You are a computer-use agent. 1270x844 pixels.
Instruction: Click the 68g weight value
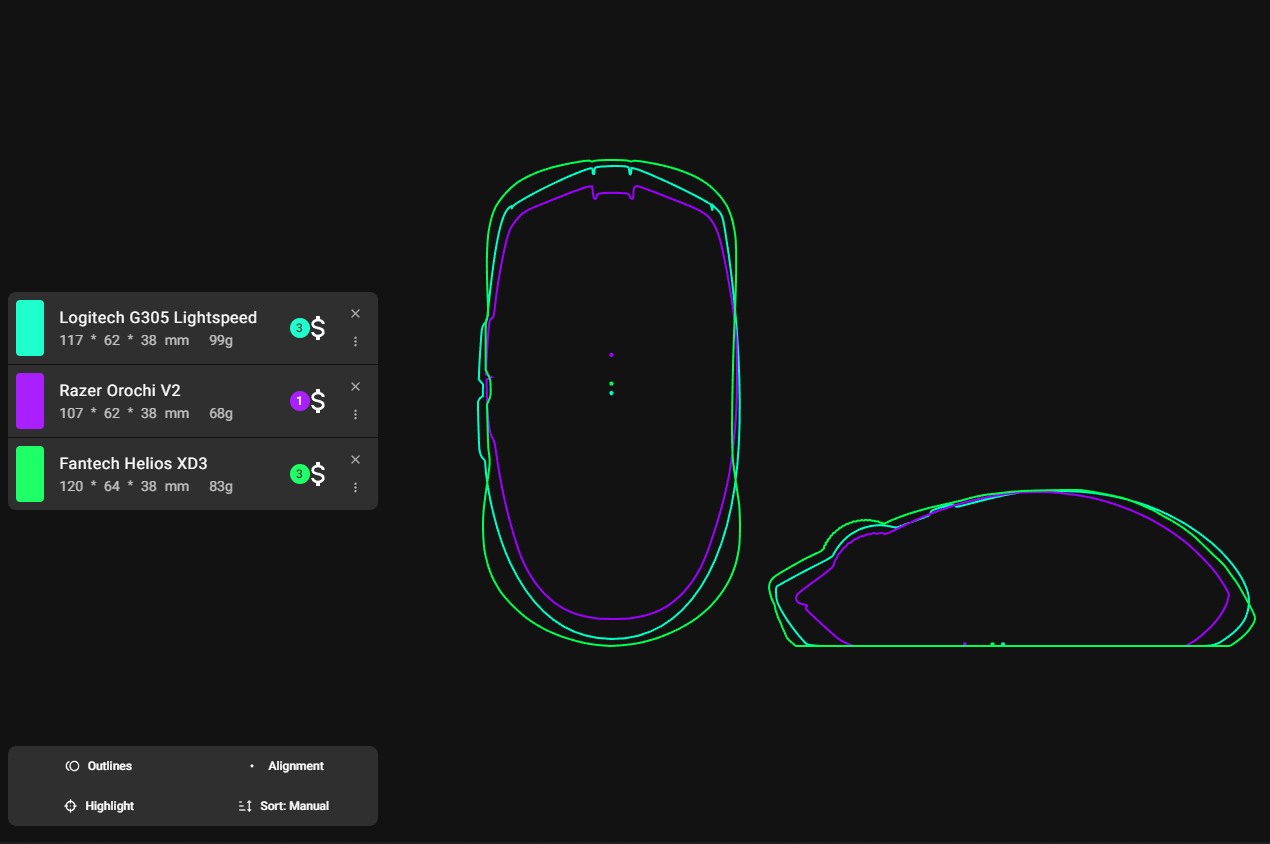point(221,414)
